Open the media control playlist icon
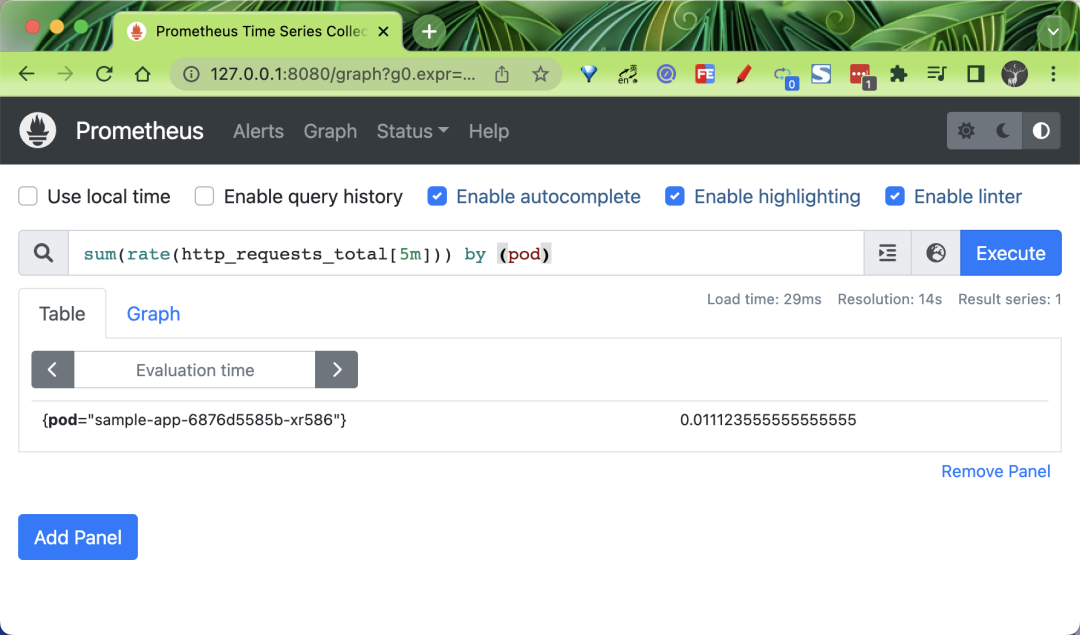This screenshot has height=635, width=1080. (x=937, y=74)
